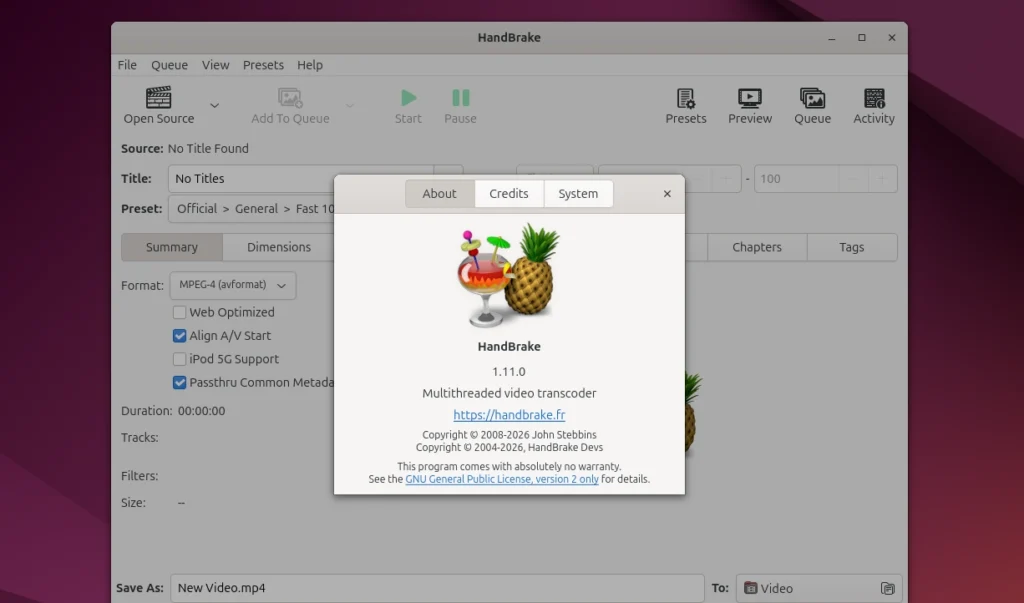
Task: Enable Web Optimized output
Action: pyautogui.click(x=179, y=312)
